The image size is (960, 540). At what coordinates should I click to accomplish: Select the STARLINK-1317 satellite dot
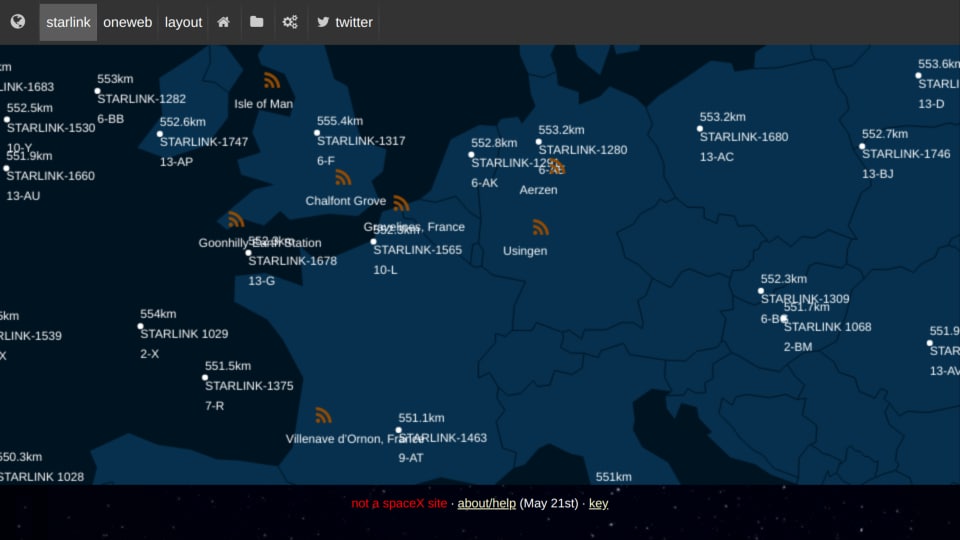point(317,133)
